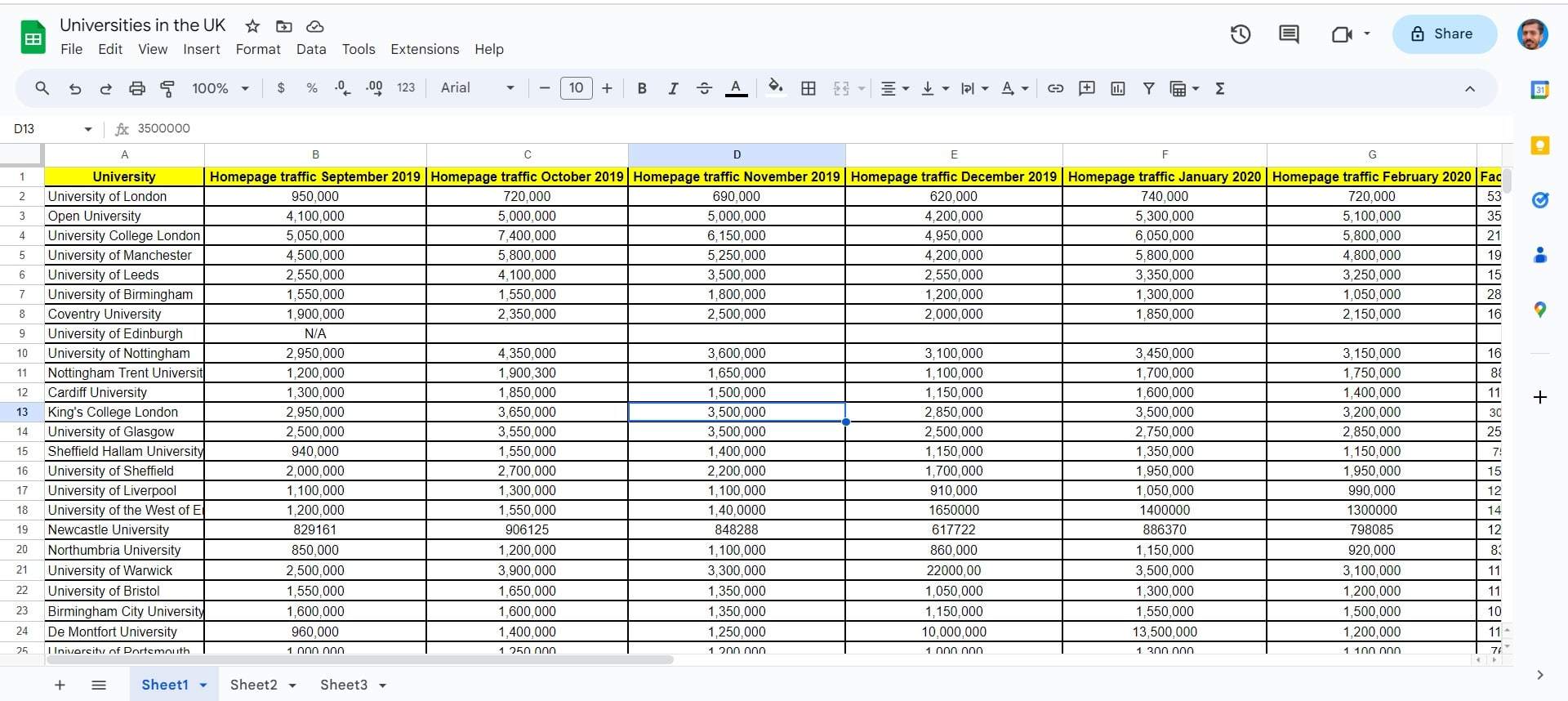1568x701 pixels.
Task: Increase decimal places
Action: (x=374, y=88)
